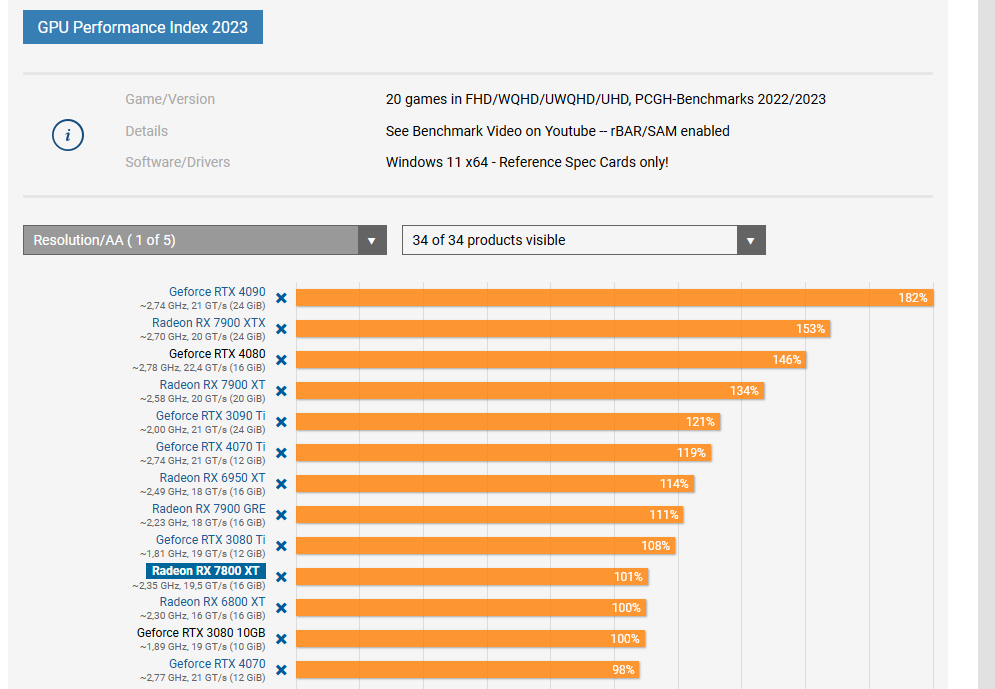Image resolution: width=995 pixels, height=689 pixels.
Task: Expand the 34 of 34 products visible dropdown
Action: pos(570,240)
